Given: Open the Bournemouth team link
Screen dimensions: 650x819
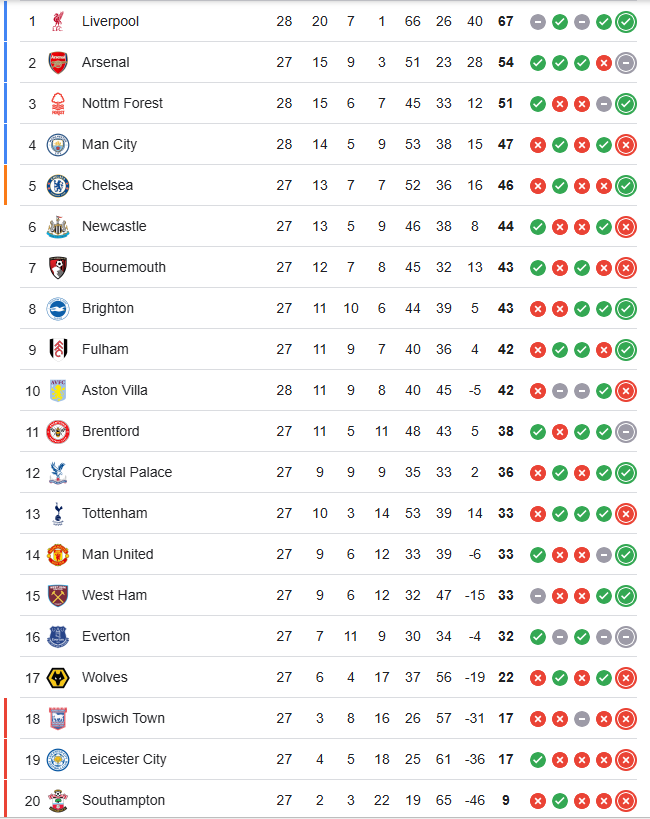Looking at the screenshot, I should pyautogui.click(x=124, y=267).
